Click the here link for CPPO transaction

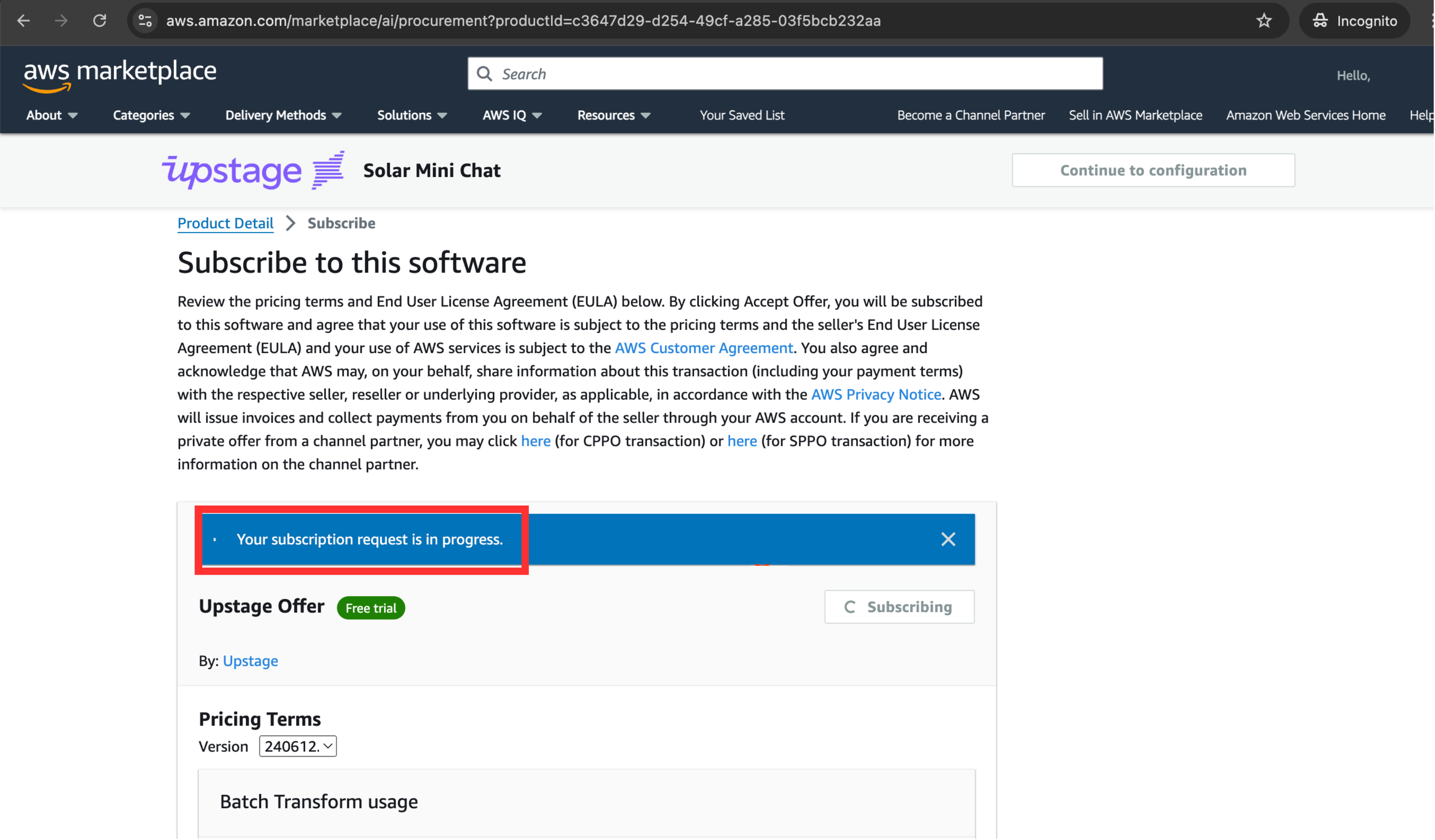536,442
